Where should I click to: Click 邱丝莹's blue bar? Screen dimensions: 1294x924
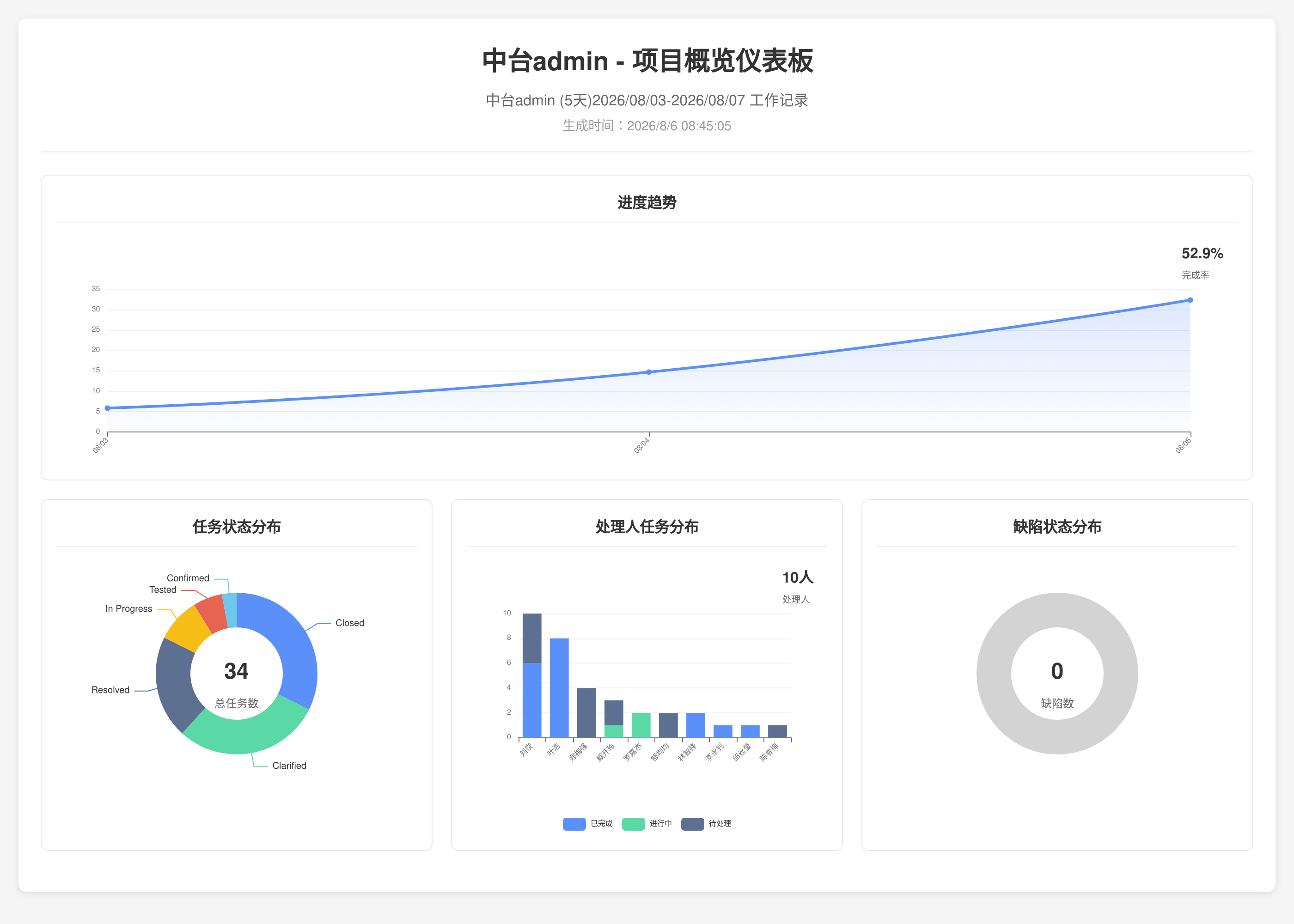coord(751,732)
